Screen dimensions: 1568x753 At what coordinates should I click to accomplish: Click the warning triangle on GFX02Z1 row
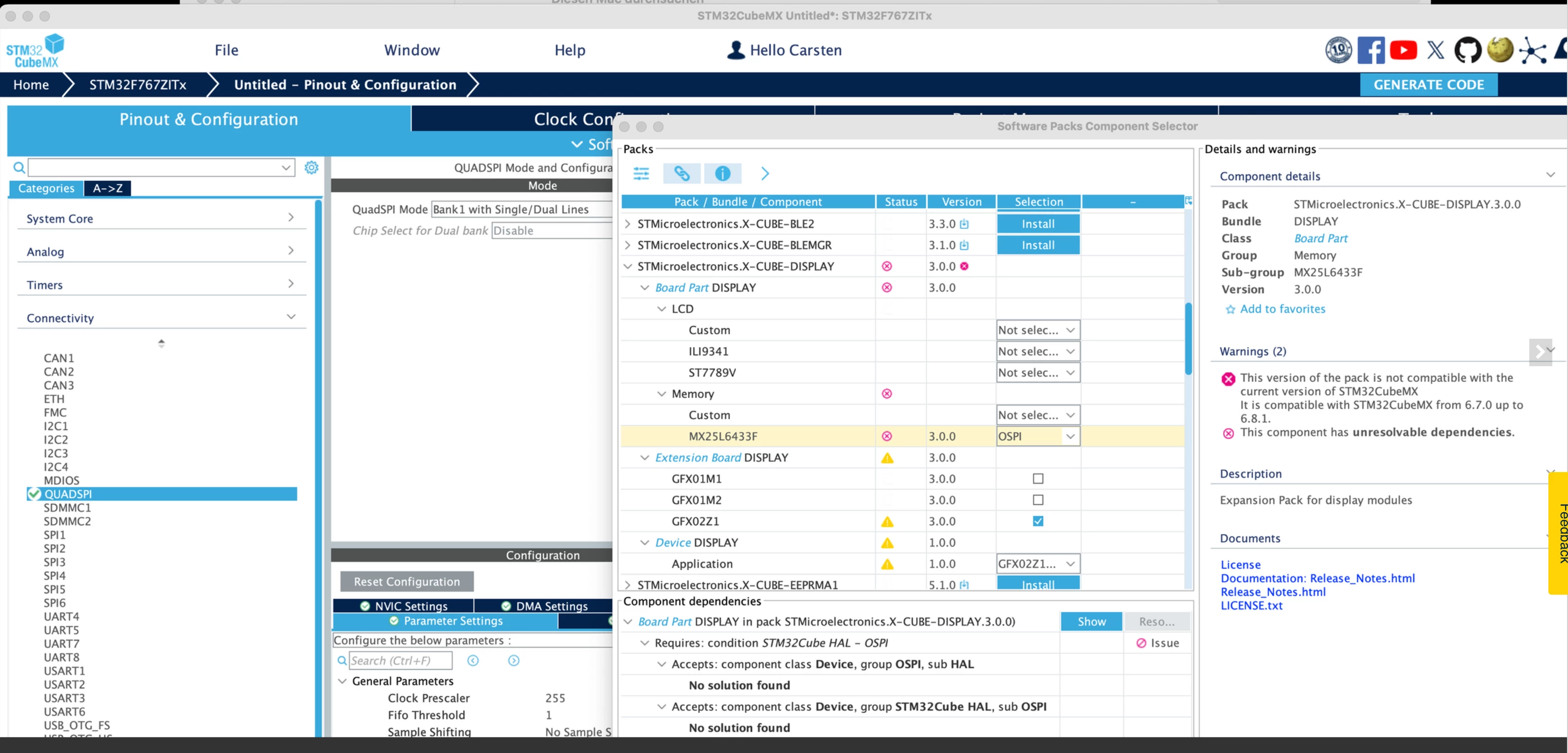pos(887,522)
